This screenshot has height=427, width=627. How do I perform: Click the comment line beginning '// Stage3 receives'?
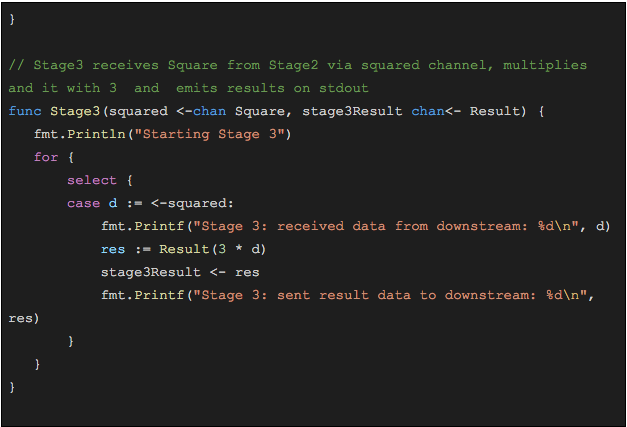click(x=297, y=65)
